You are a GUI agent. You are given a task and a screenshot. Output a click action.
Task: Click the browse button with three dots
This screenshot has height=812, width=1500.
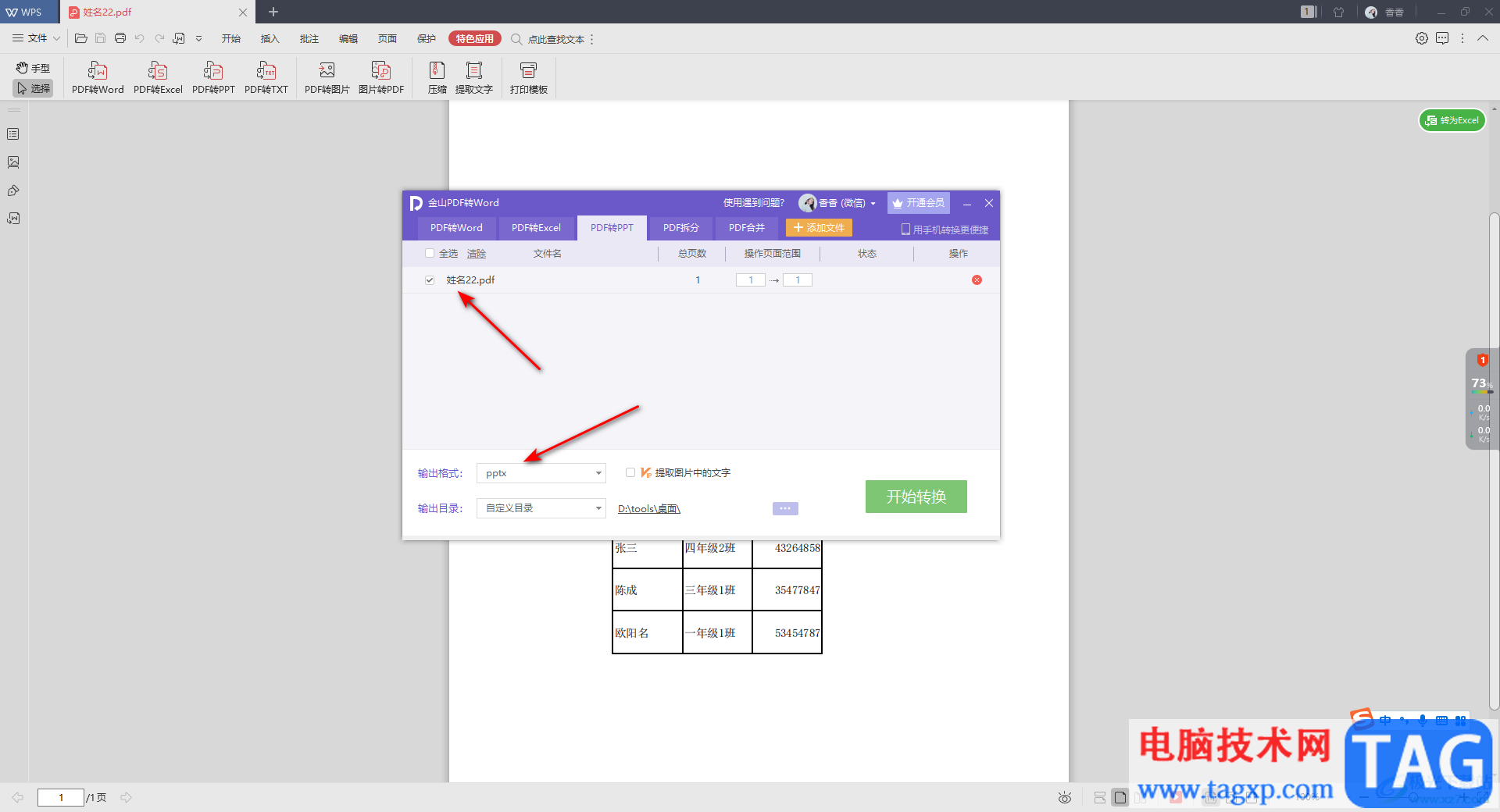pyautogui.click(x=785, y=508)
